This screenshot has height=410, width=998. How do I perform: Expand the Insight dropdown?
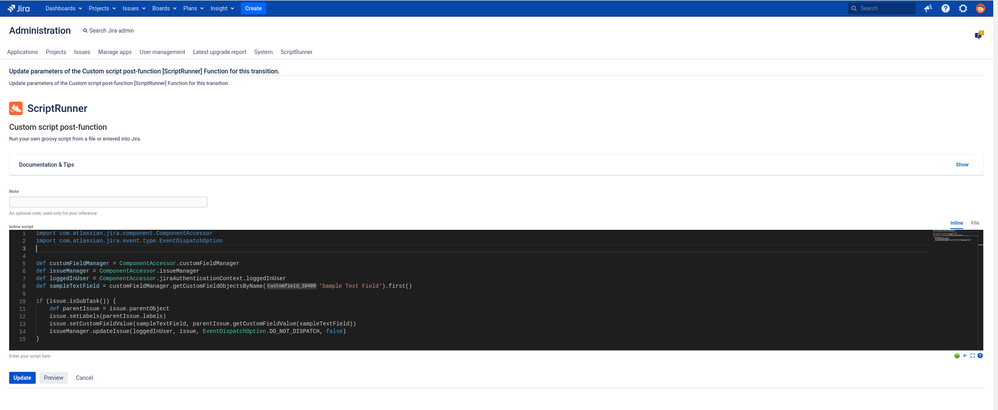pyautogui.click(x=222, y=8)
